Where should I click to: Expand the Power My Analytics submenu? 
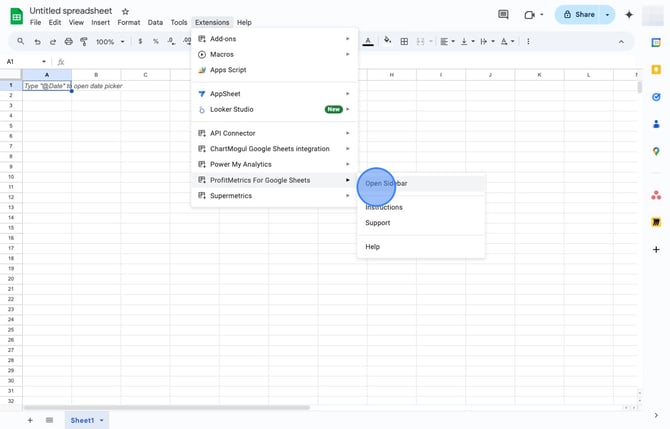(274, 164)
